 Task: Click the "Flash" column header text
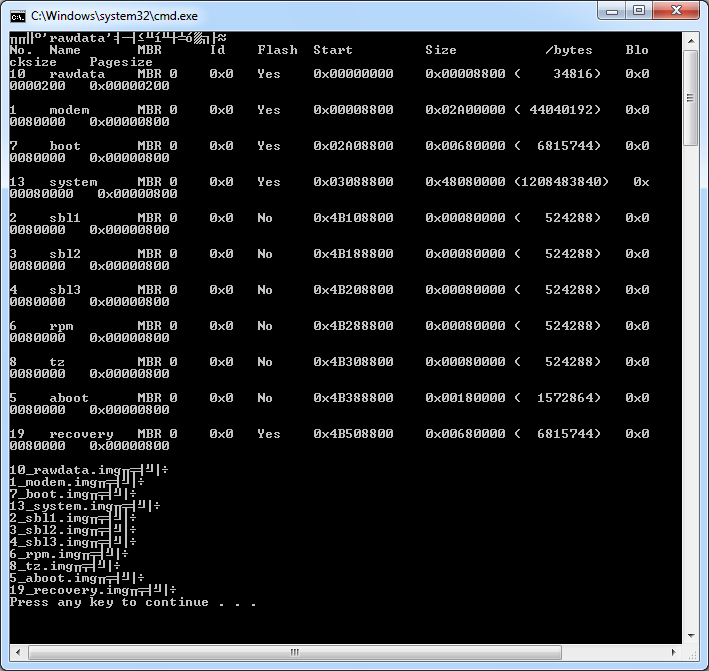pyautogui.click(x=277, y=50)
